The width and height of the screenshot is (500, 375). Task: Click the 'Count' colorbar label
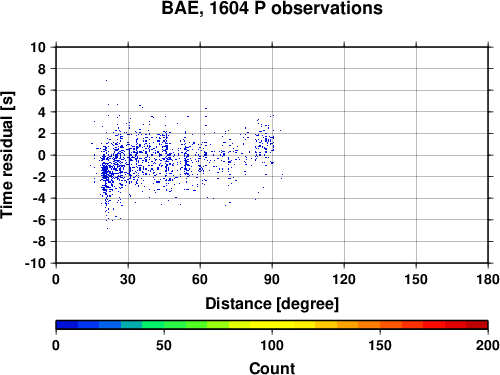click(x=272, y=368)
